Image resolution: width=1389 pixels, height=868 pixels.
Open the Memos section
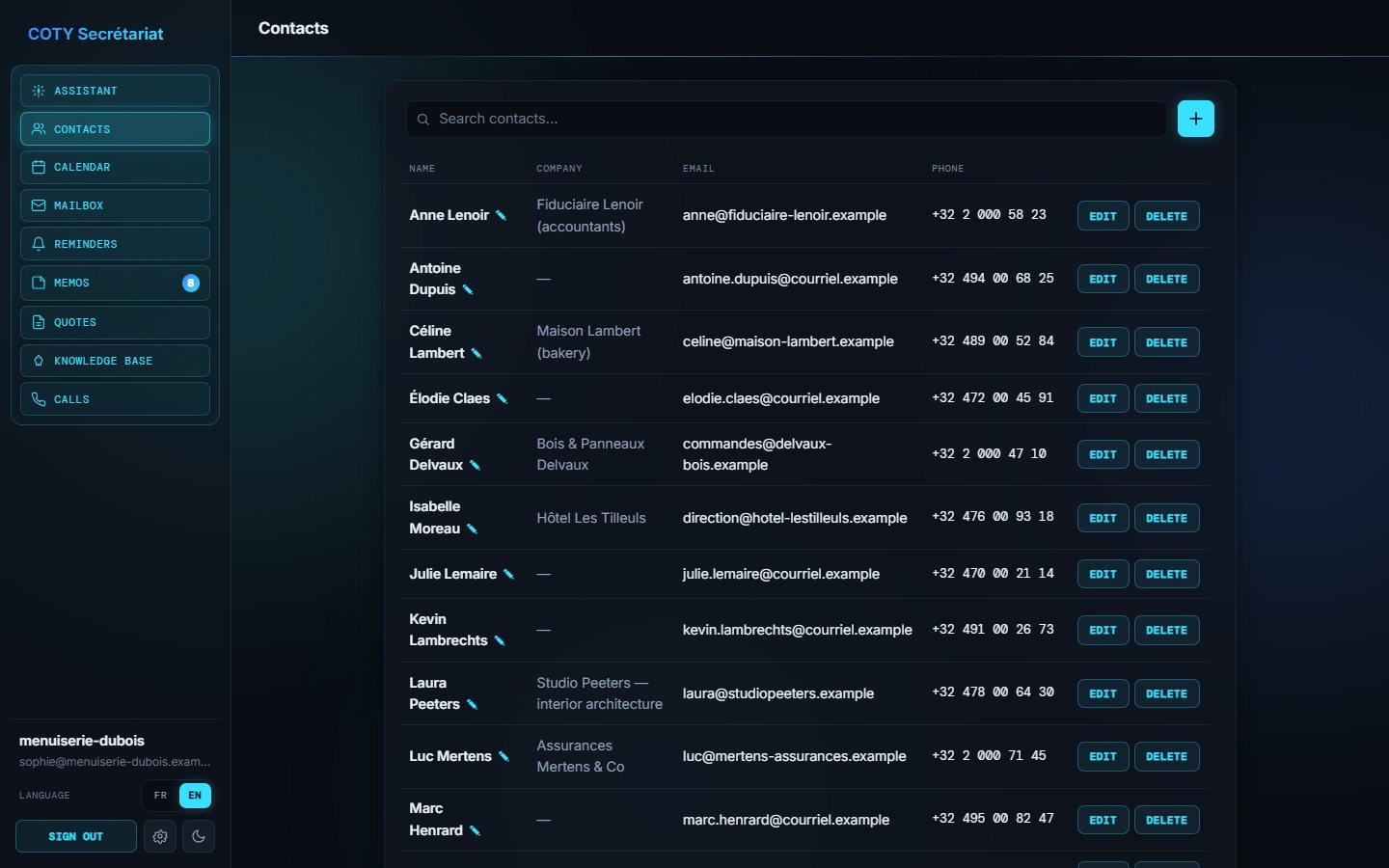pyautogui.click(x=115, y=283)
